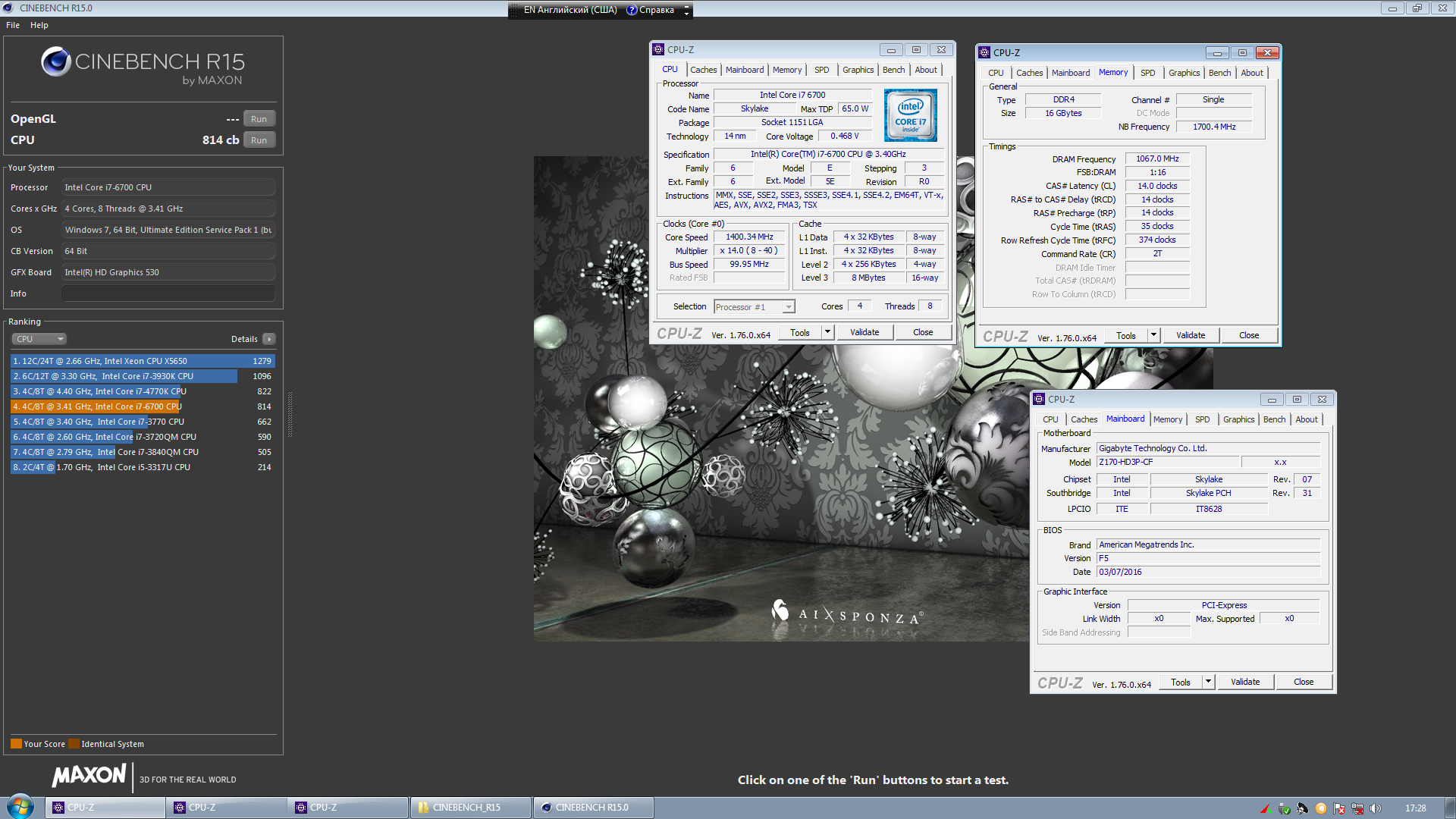
Task: Click the CPU-Z title bar icon of Memory window
Action: [x=984, y=53]
